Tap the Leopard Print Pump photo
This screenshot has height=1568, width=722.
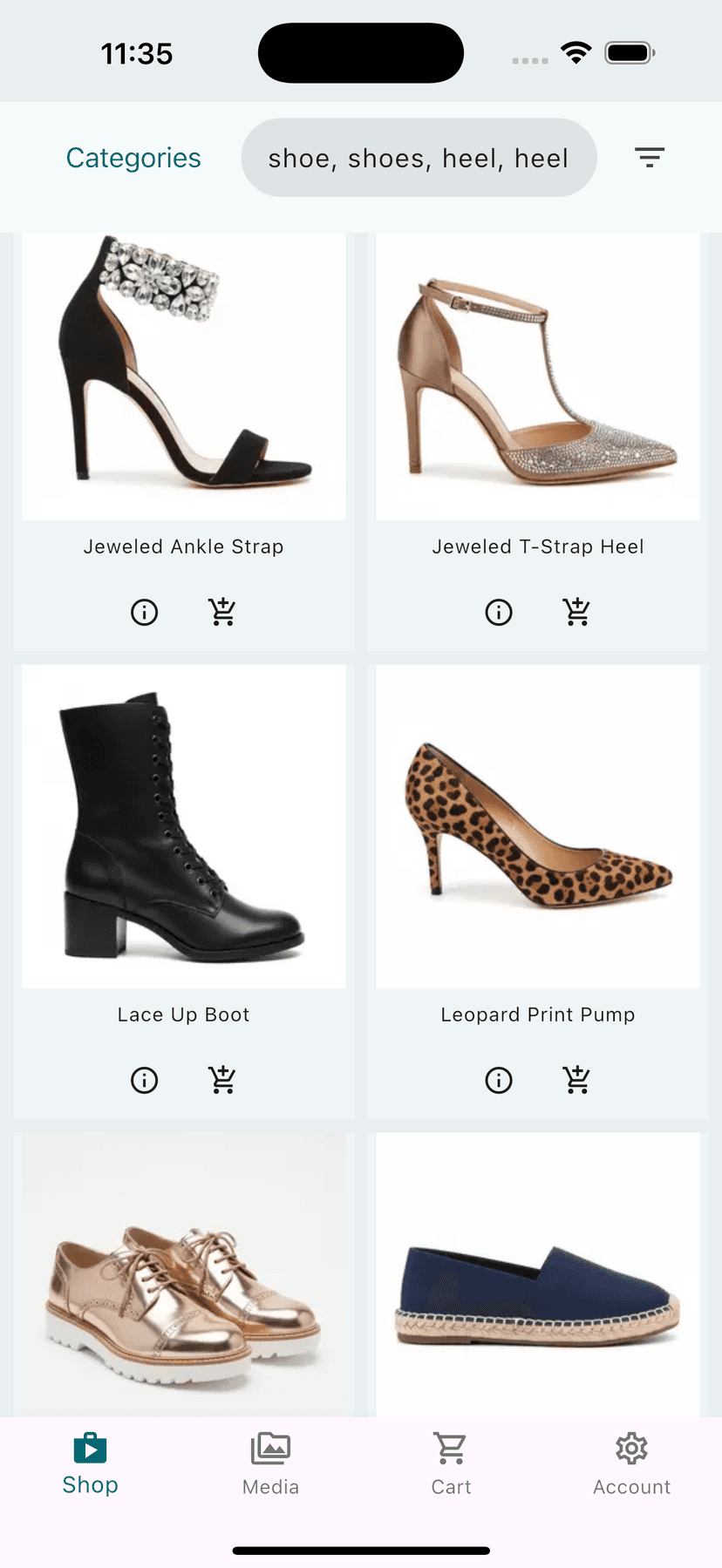point(538,826)
